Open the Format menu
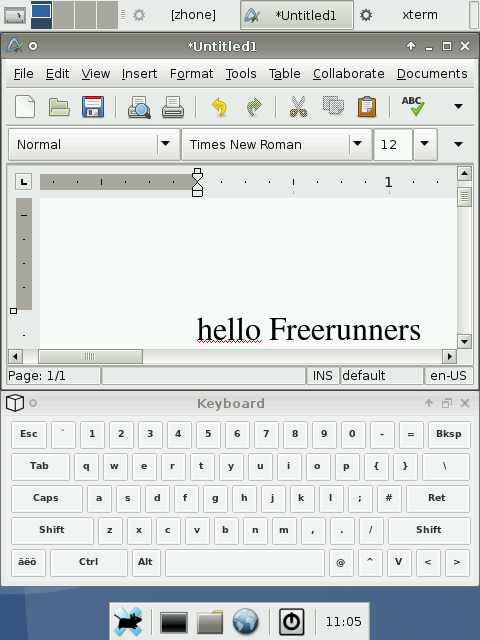This screenshot has width=480, height=640. click(x=191, y=73)
